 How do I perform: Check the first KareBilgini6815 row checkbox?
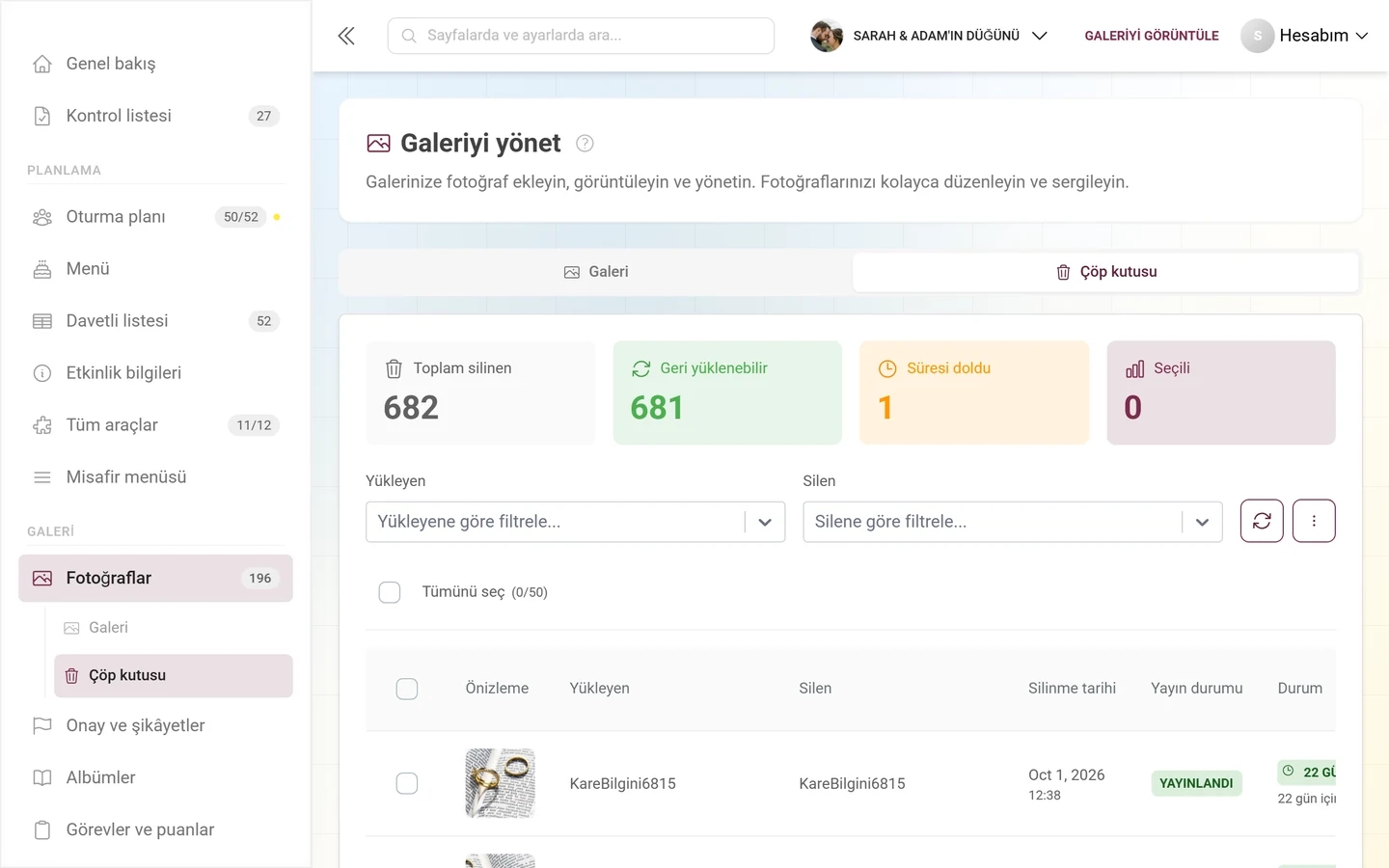tap(407, 783)
